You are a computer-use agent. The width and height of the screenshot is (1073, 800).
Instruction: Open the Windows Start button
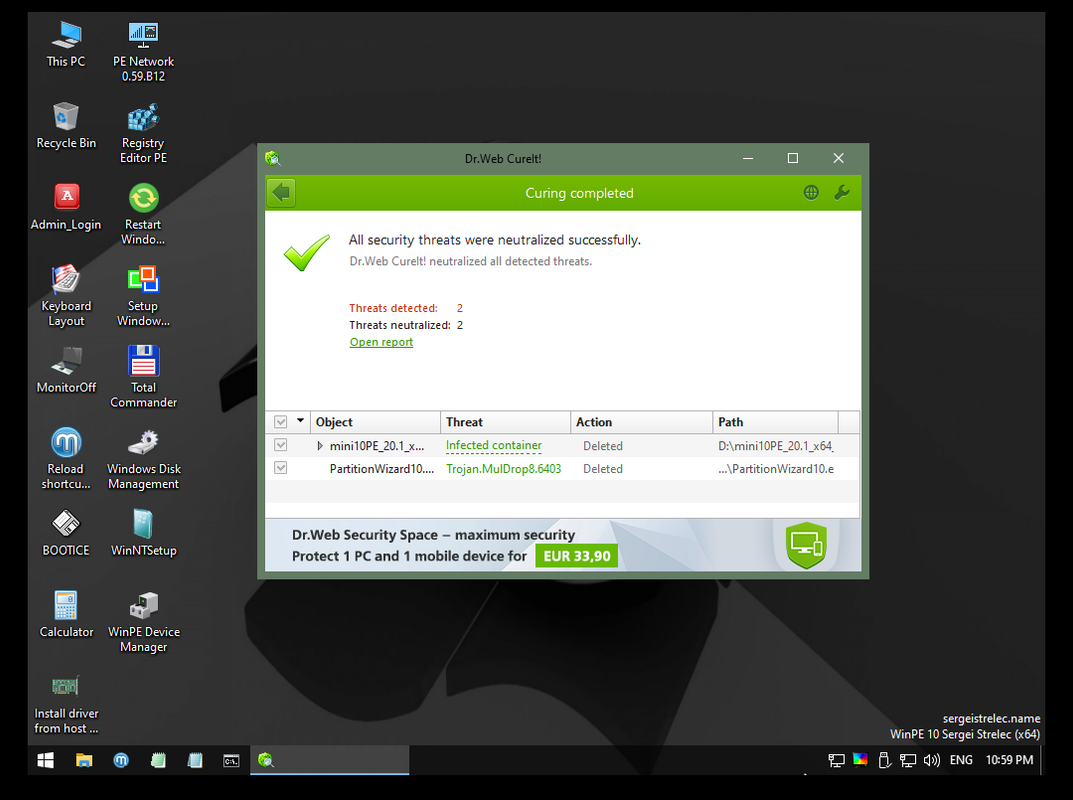45,760
